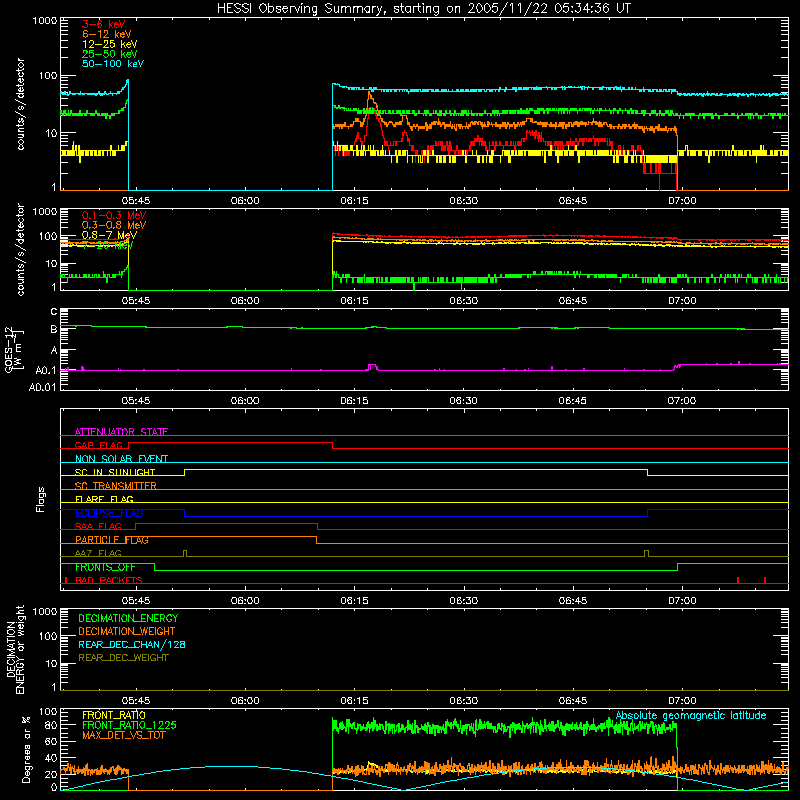Click the 25-50 keV legend entry
800x800 pixels.
point(110,54)
